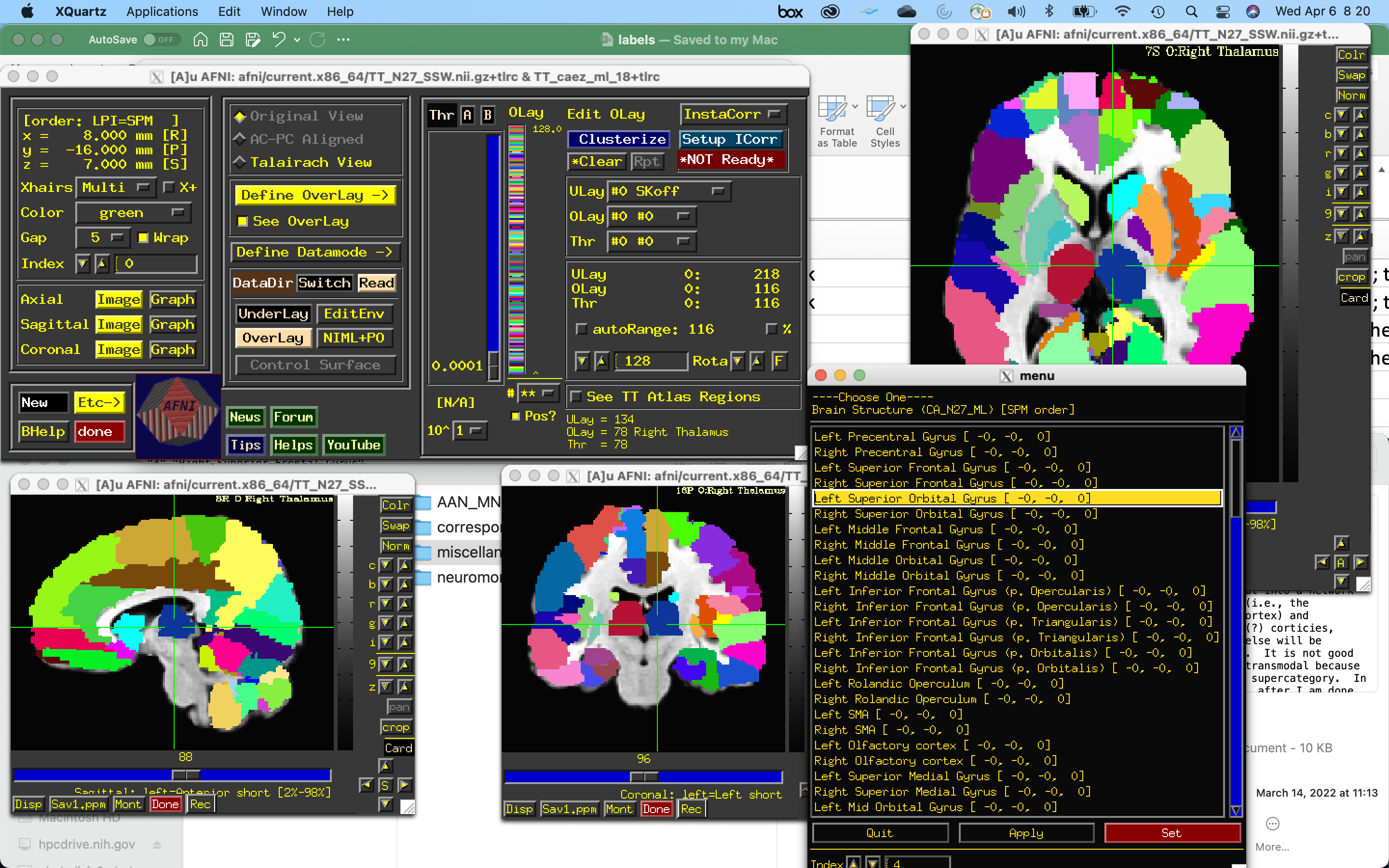Click the Clusterize button
This screenshot has width=1389, height=868.
[618, 139]
